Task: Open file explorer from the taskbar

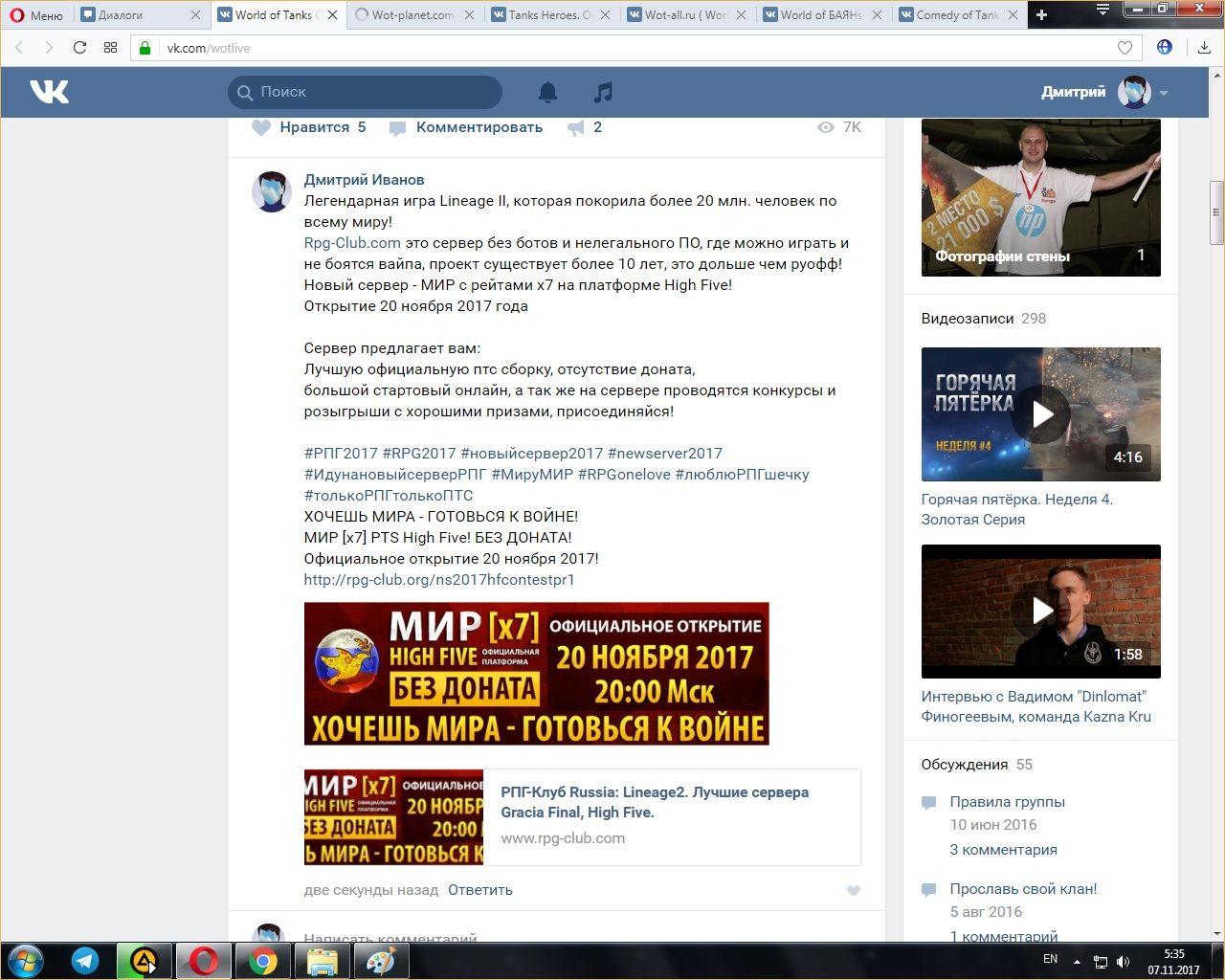Action: click(322, 961)
